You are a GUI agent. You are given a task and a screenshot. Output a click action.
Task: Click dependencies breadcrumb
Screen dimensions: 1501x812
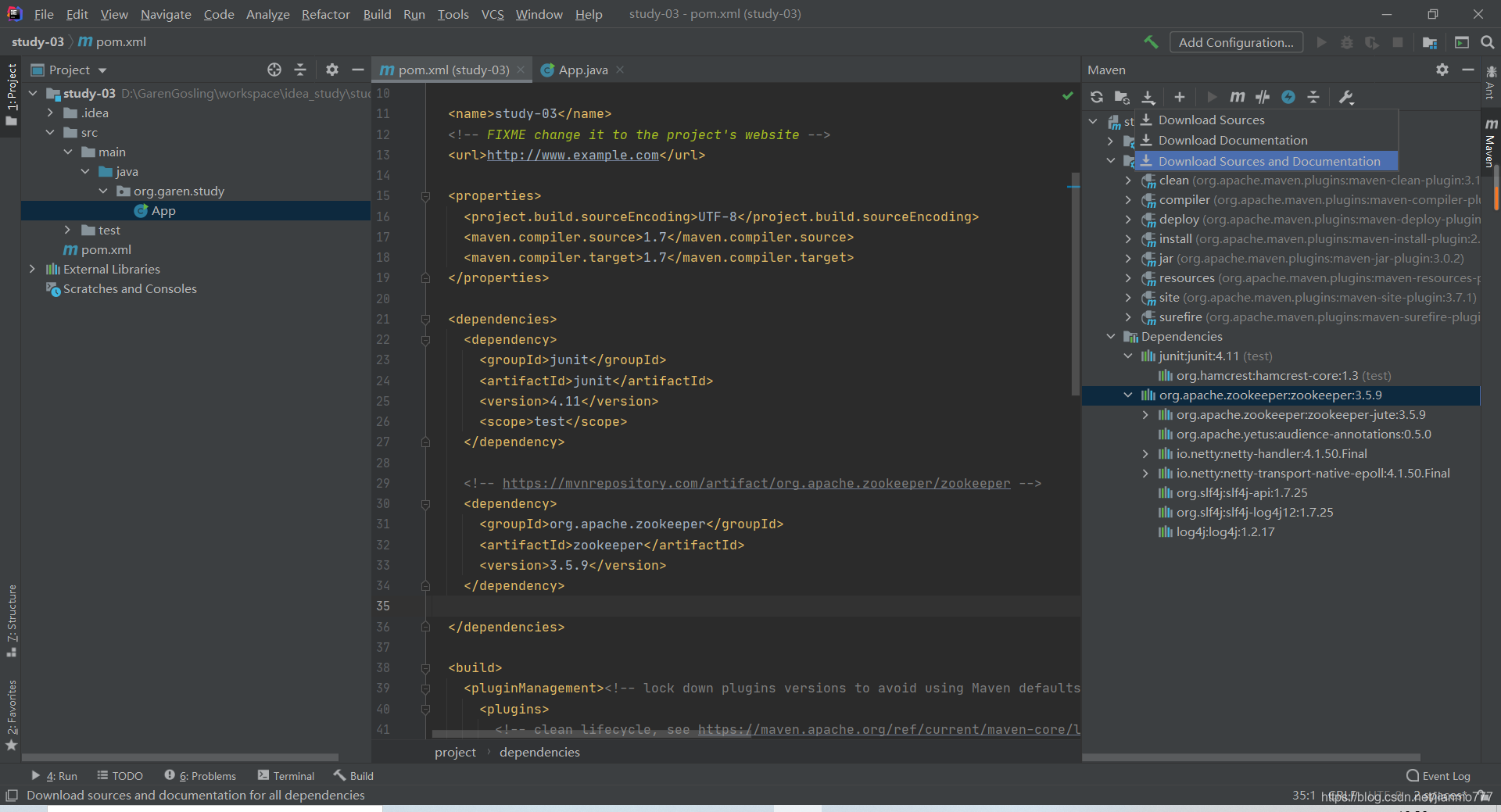(x=539, y=752)
